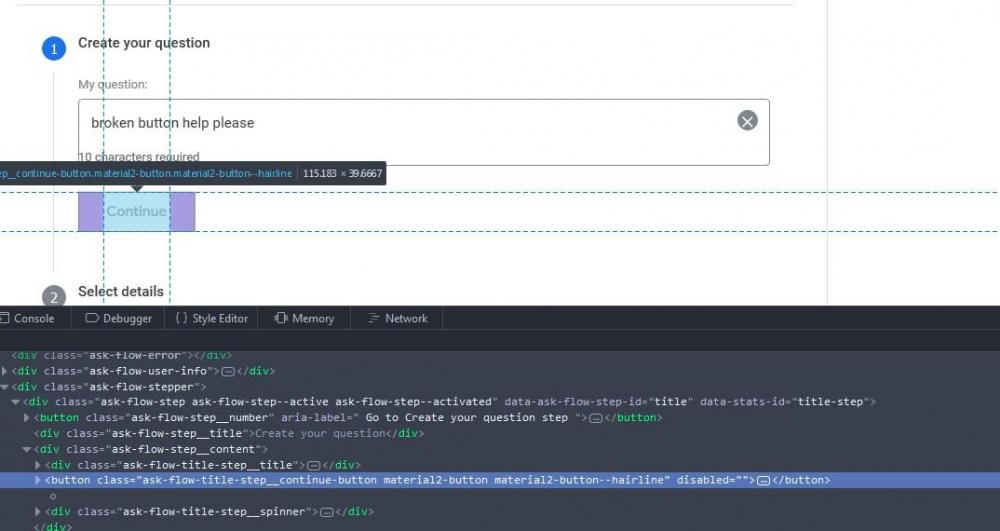The image size is (1000, 531).
Task: Click ellipsis badge on ask-flow-user-info div
Action: pos(228,371)
